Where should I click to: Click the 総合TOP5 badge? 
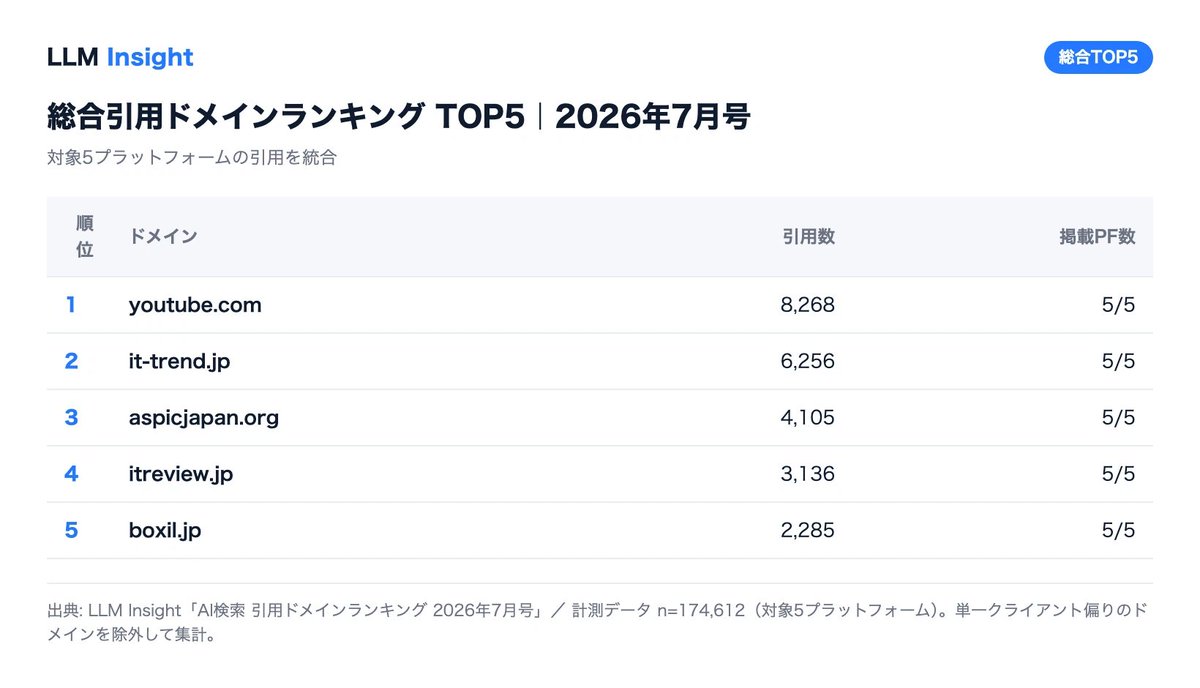click(1098, 57)
